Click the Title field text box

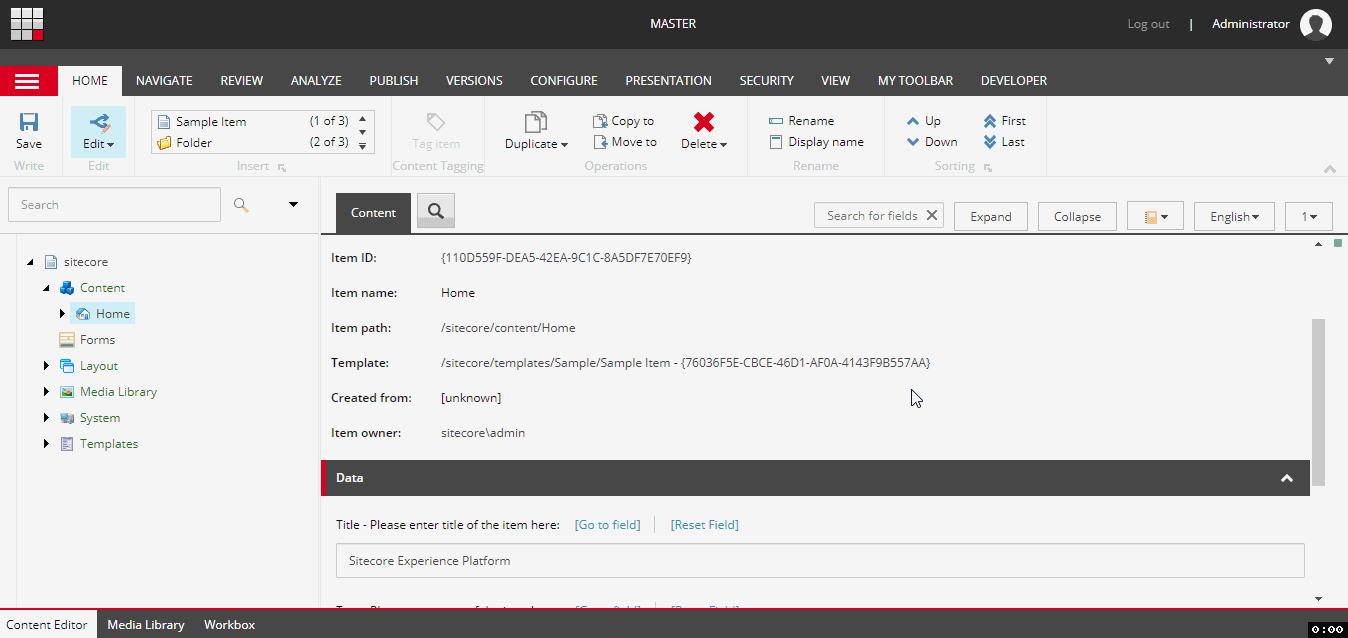[820, 561]
